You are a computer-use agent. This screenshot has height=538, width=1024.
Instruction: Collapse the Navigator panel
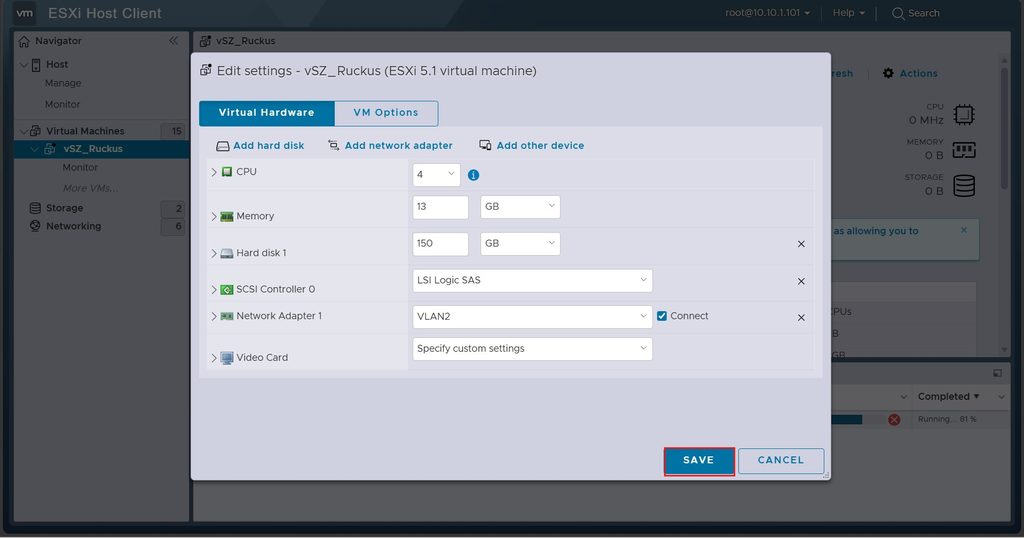[x=174, y=40]
